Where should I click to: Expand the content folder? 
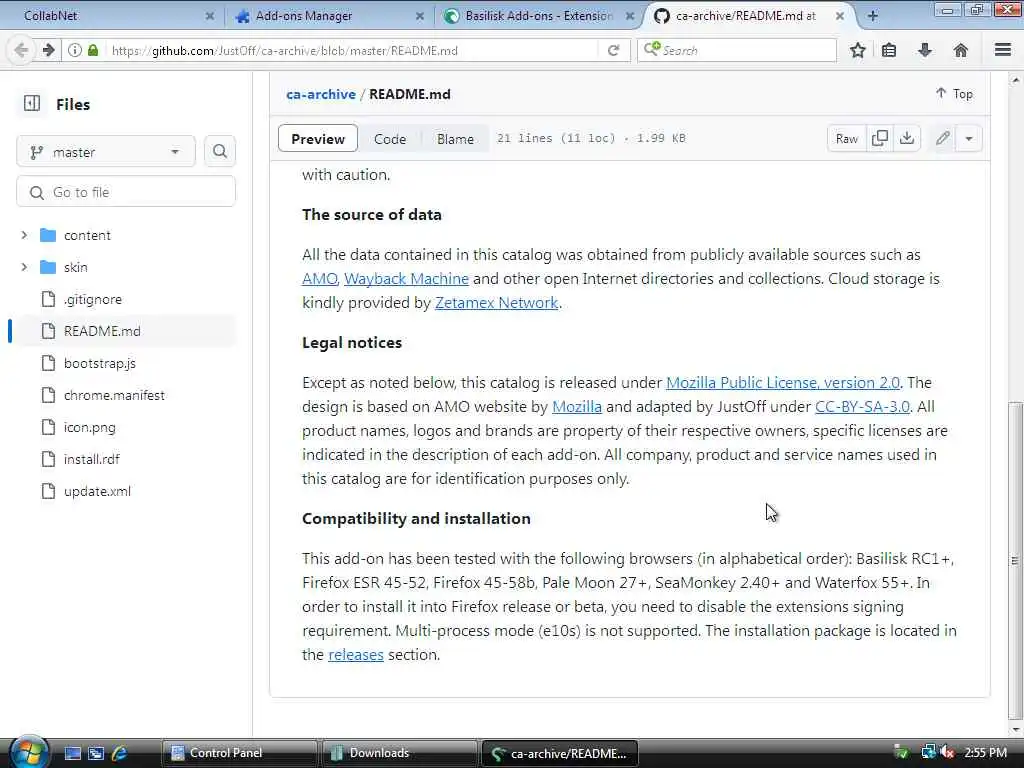(x=24, y=235)
